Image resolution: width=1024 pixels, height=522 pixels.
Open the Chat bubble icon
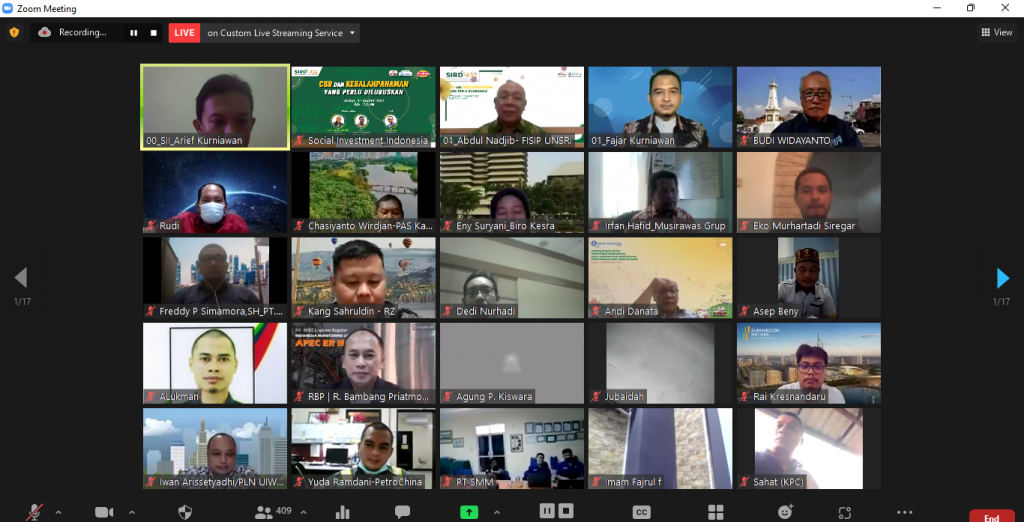pos(402,512)
